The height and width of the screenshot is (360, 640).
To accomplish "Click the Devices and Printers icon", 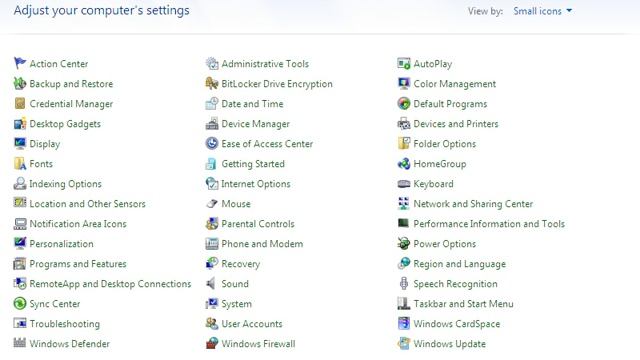I will [404, 123].
